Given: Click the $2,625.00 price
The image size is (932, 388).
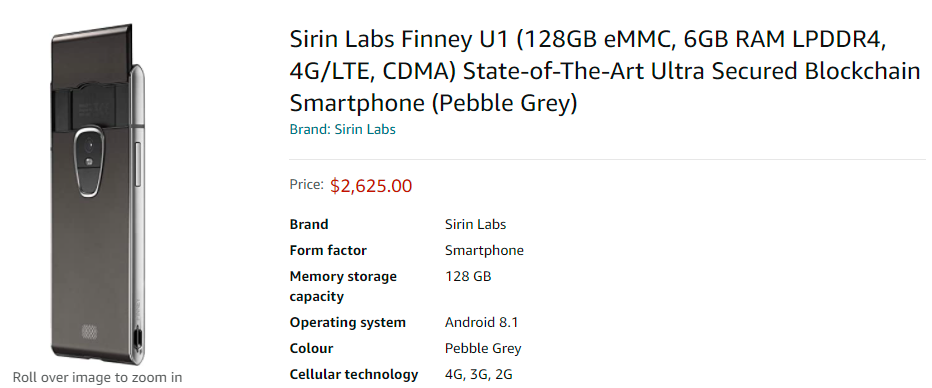Looking at the screenshot, I should pyautogui.click(x=371, y=186).
